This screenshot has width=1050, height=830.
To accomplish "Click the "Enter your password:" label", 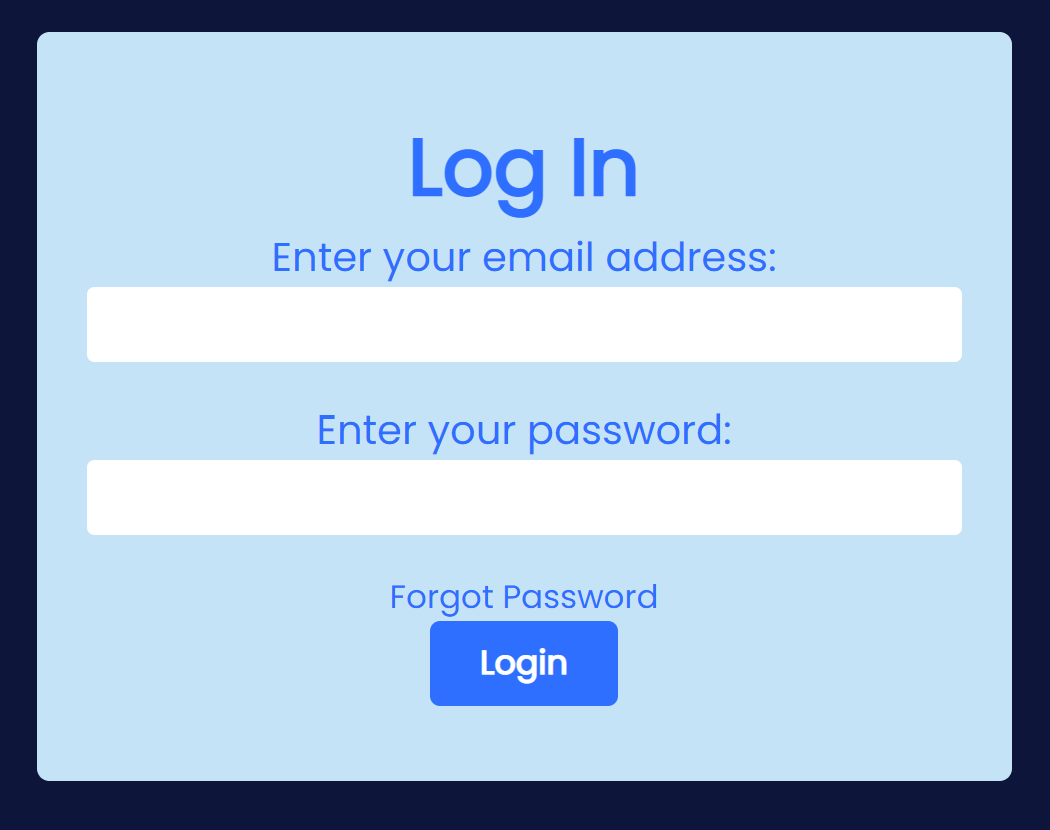I will coord(524,431).
